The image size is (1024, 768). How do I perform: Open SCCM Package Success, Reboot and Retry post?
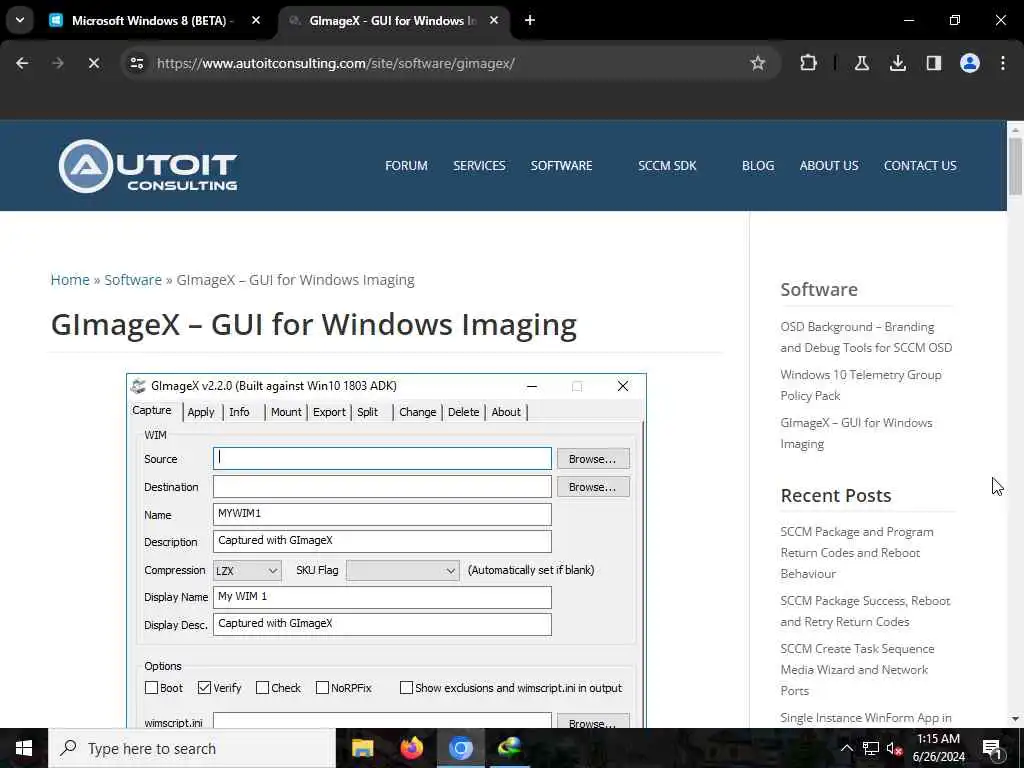coord(865,611)
